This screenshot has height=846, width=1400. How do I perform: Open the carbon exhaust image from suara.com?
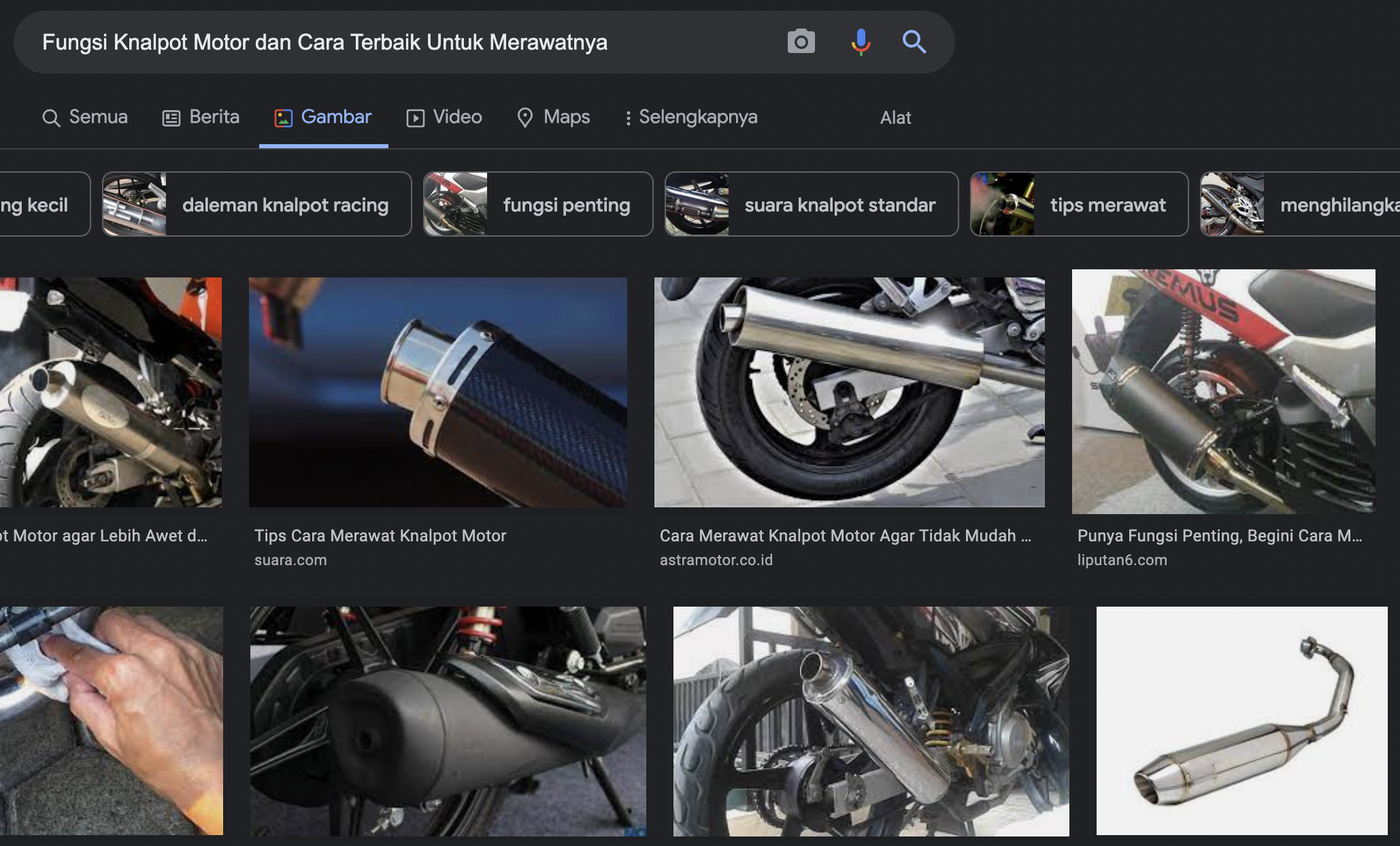pos(438,392)
